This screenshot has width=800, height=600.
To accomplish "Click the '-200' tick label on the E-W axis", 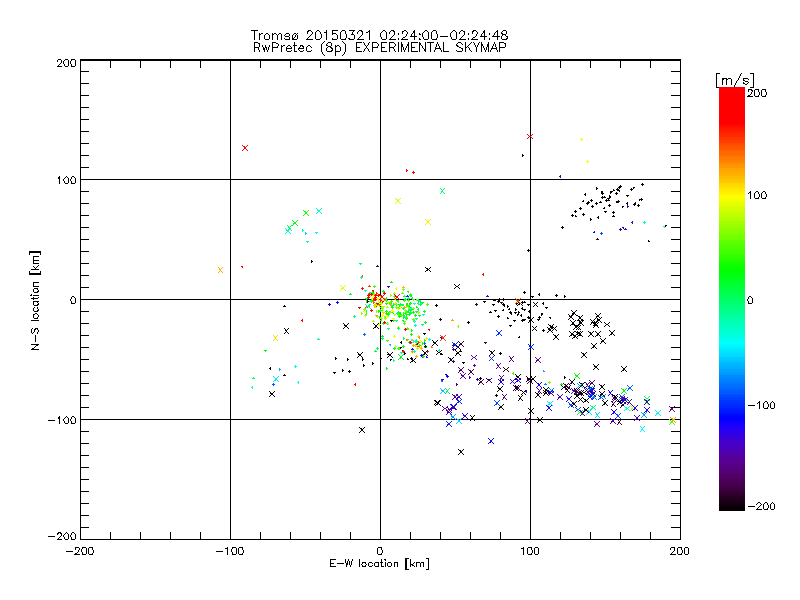I will click(x=80, y=551).
